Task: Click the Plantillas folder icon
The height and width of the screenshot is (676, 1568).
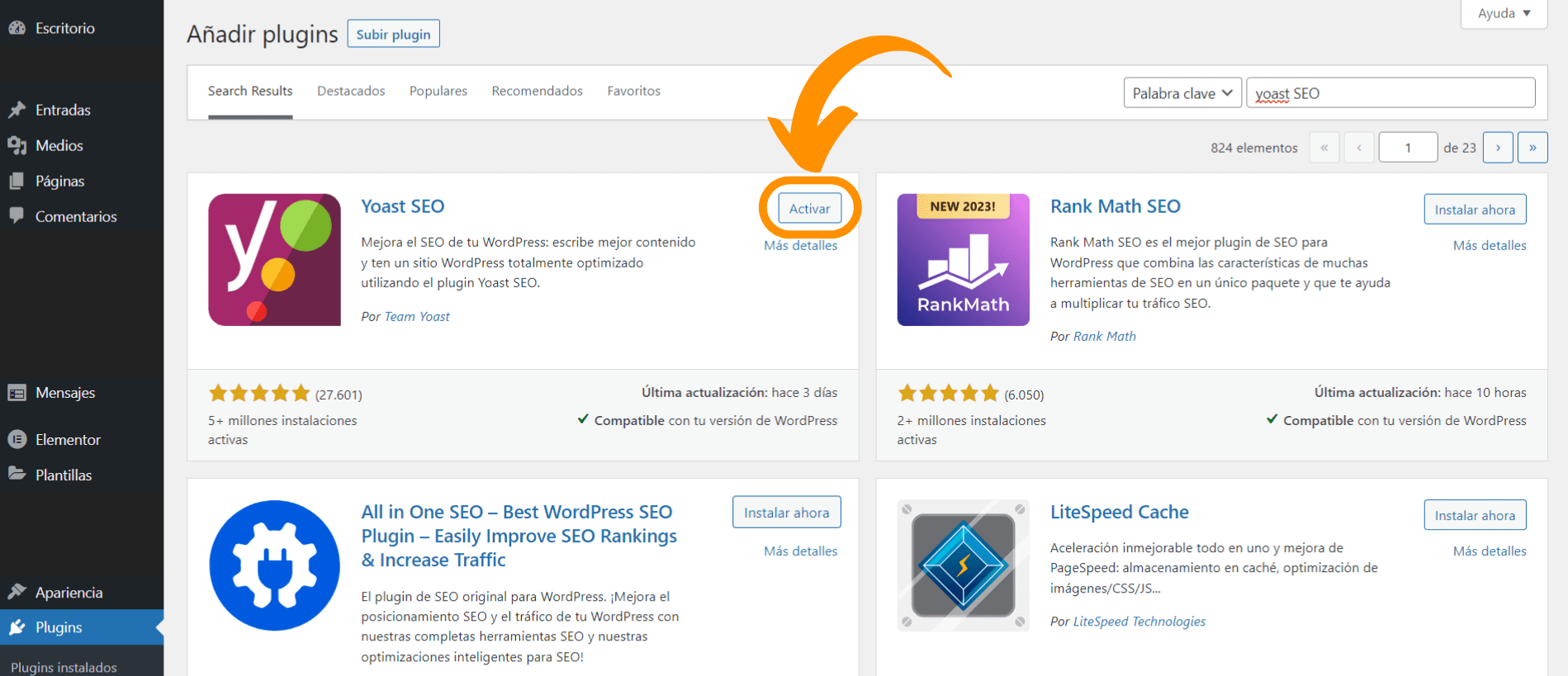Action: coord(17,474)
